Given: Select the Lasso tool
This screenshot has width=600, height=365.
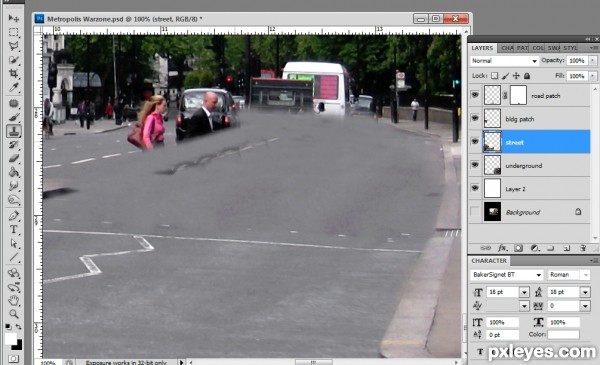Looking at the screenshot, I should click(x=14, y=46).
